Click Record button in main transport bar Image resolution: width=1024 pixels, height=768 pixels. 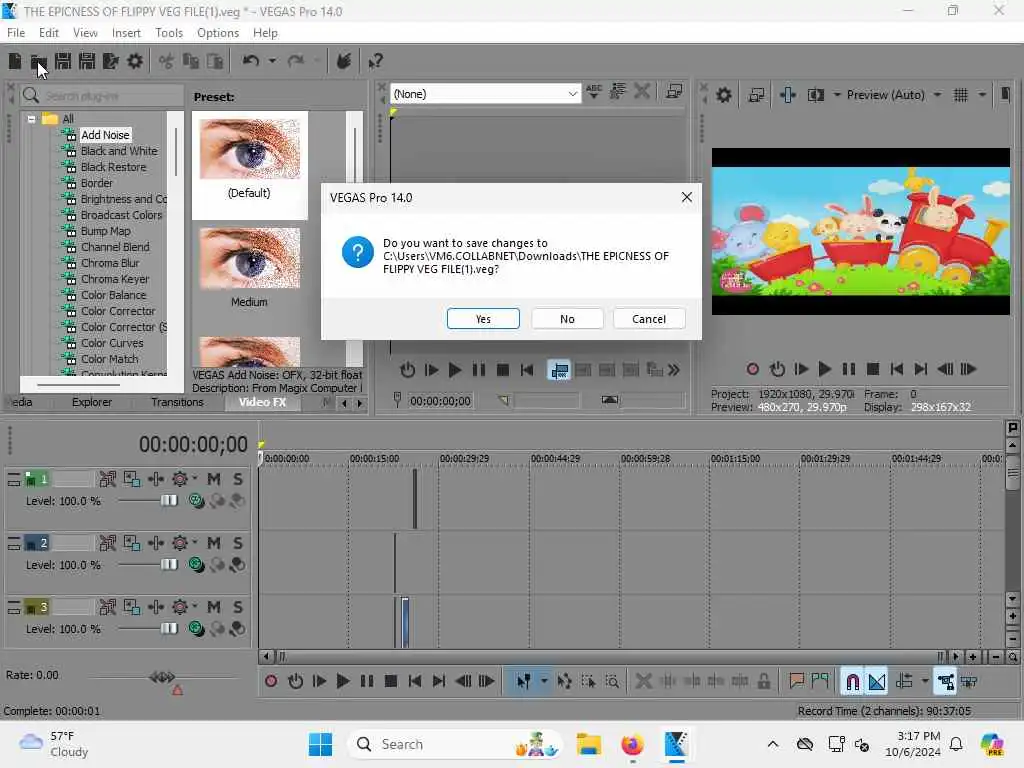coord(271,681)
